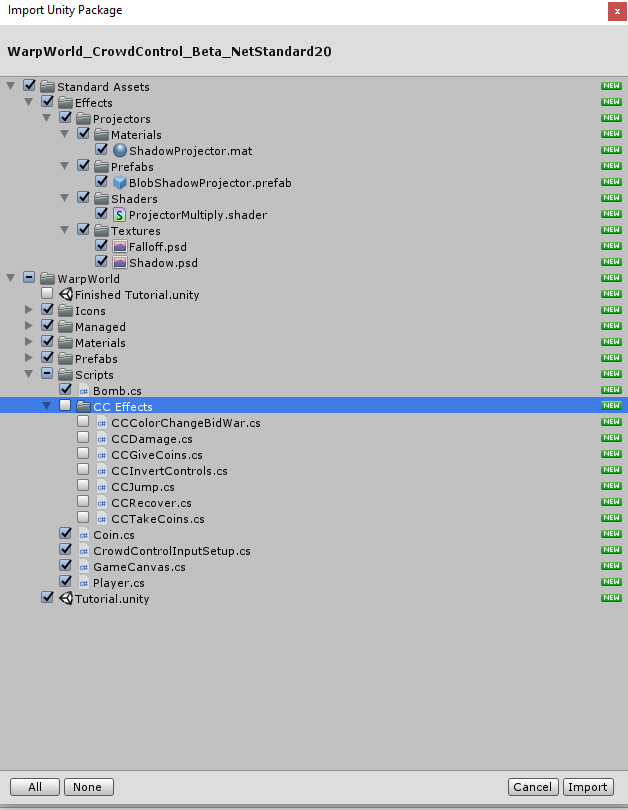Expand the Managed folder disclosure triangle
The width and height of the screenshot is (628, 810).
tap(29, 327)
